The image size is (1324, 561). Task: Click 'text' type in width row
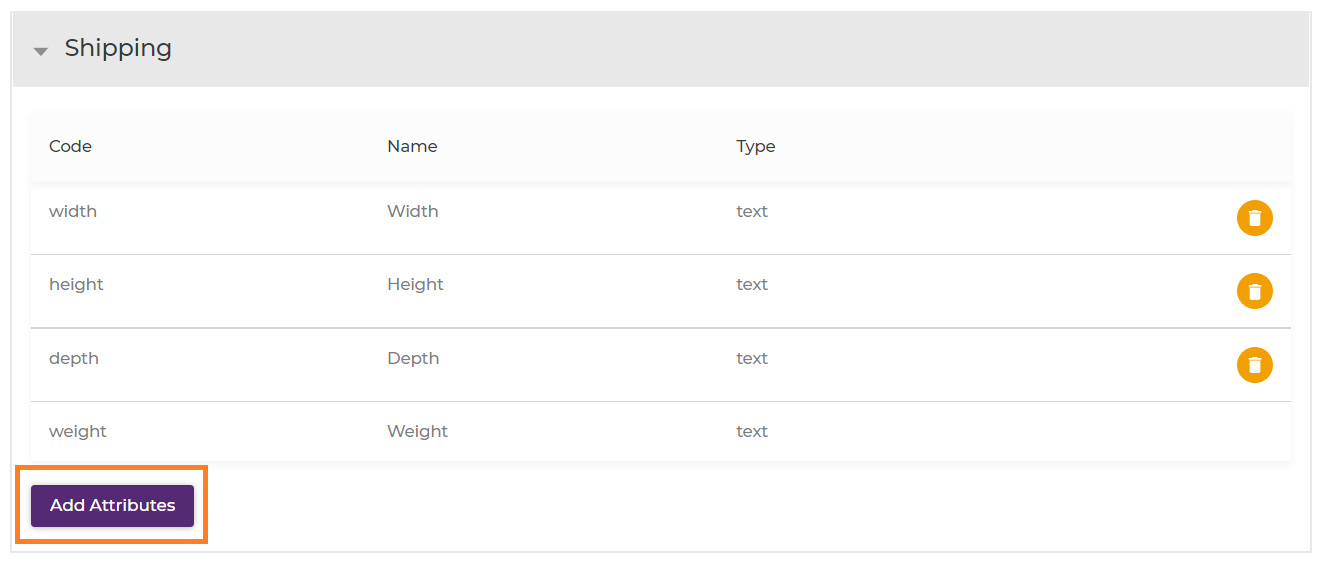click(752, 211)
